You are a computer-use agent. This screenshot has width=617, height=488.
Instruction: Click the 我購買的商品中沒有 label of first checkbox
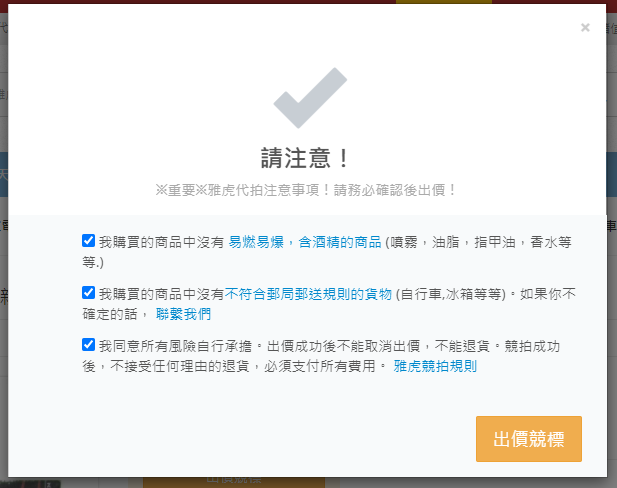(x=161, y=242)
